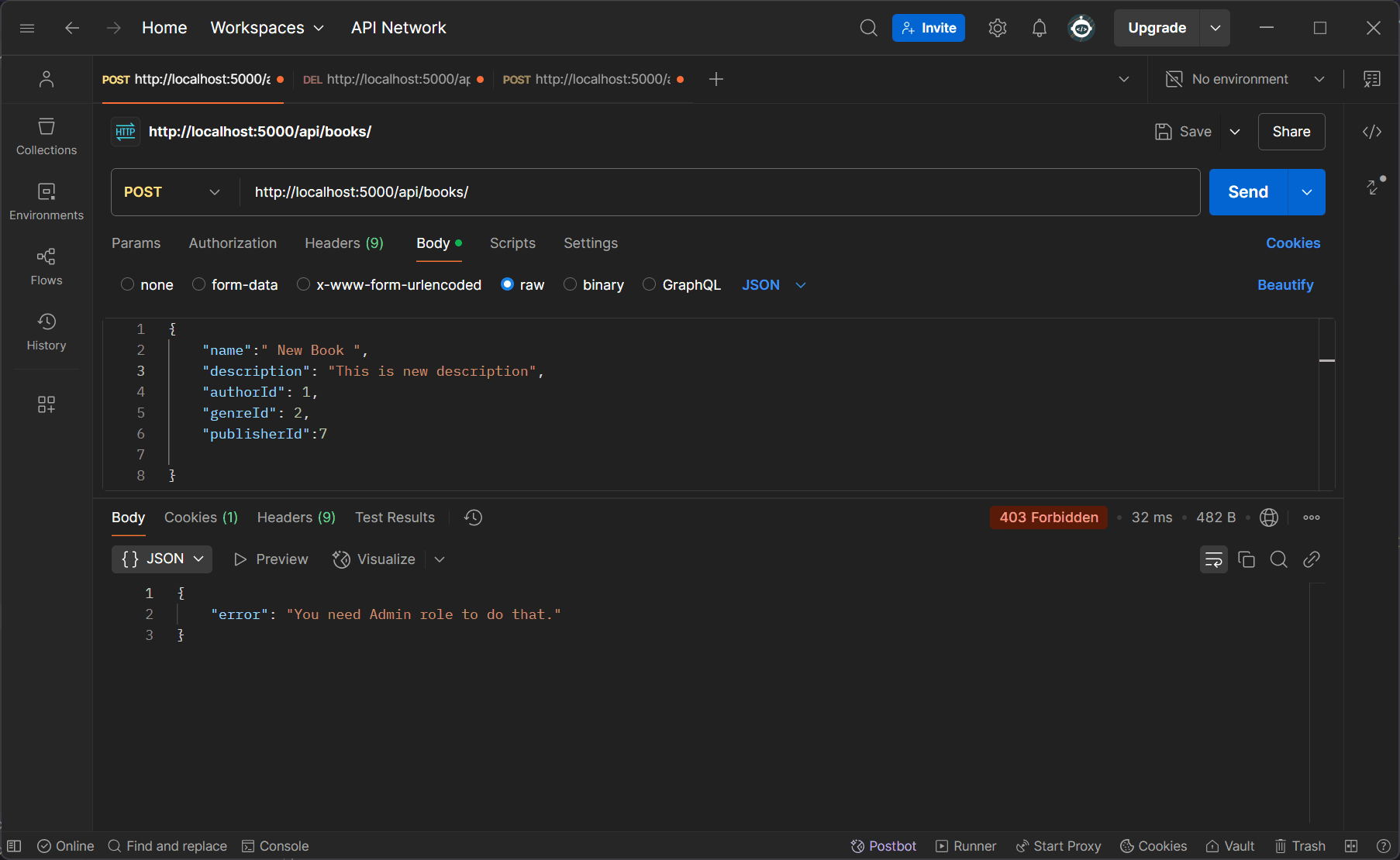Open the help question mark icon
Viewport: 1400px width, 860px height.
tap(1383, 846)
